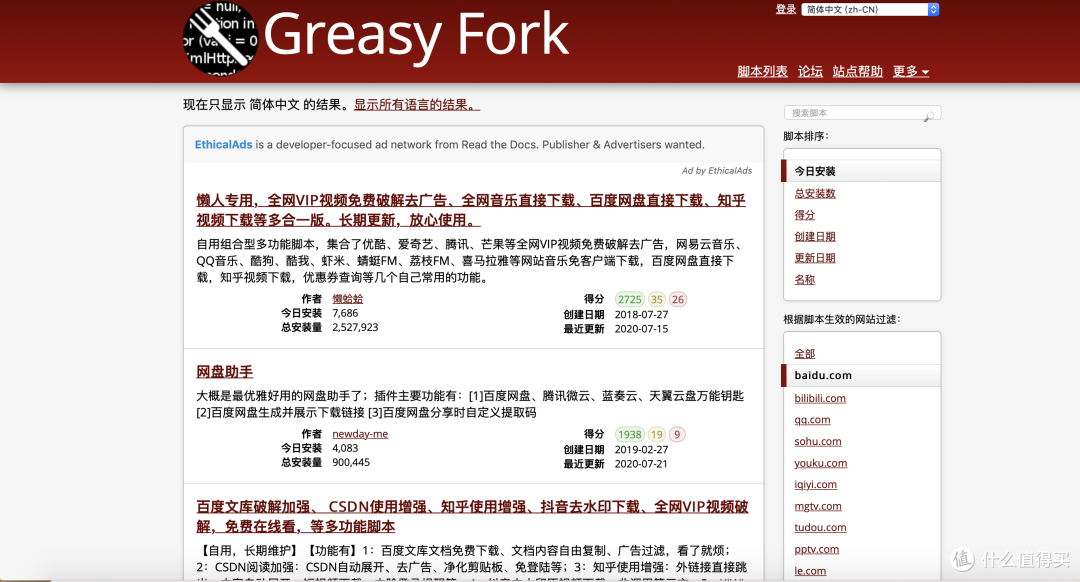Filter scripts by qq.com
The width and height of the screenshot is (1080, 582).
pos(812,419)
